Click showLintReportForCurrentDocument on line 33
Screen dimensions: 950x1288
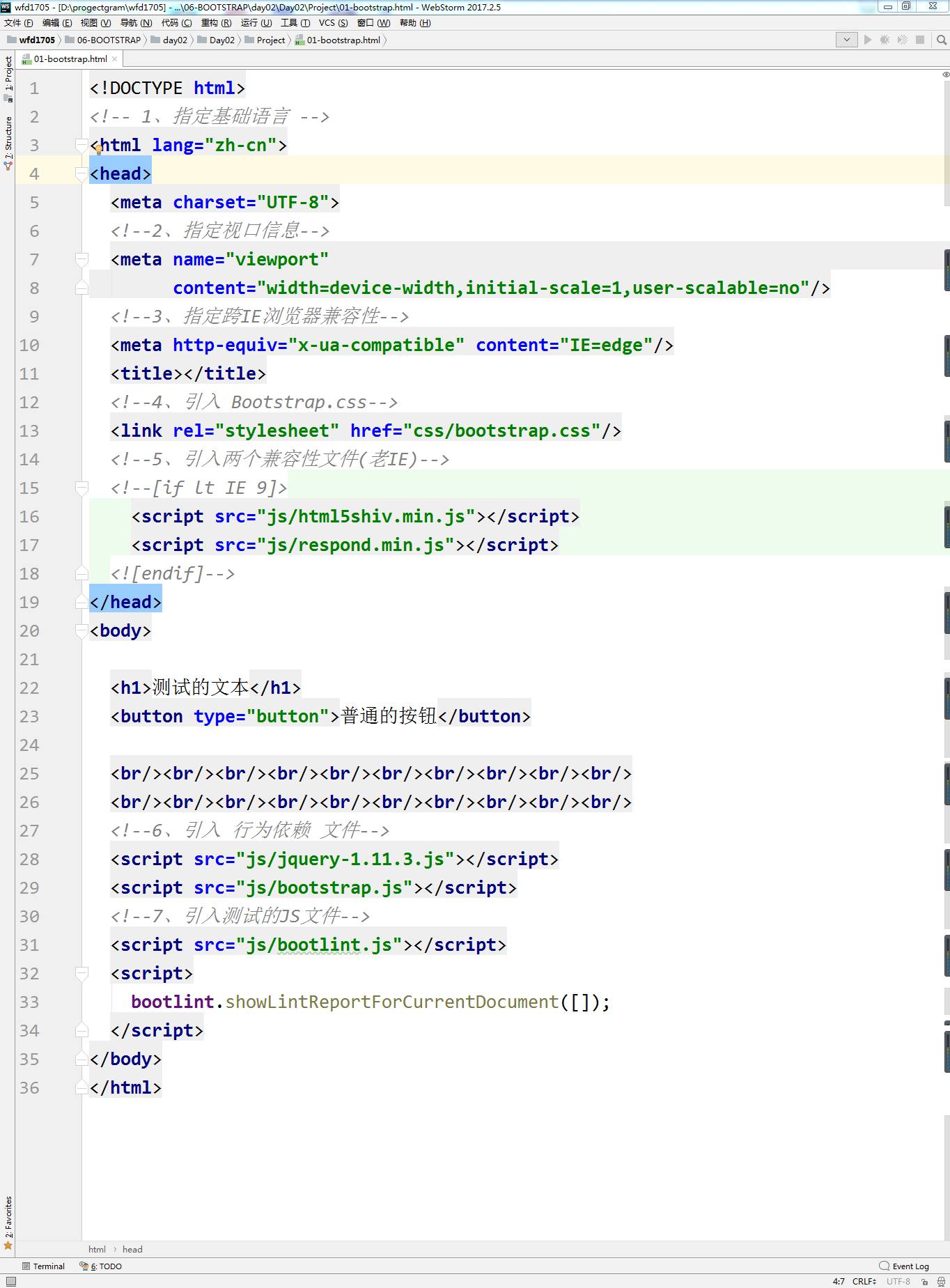[392, 1002]
